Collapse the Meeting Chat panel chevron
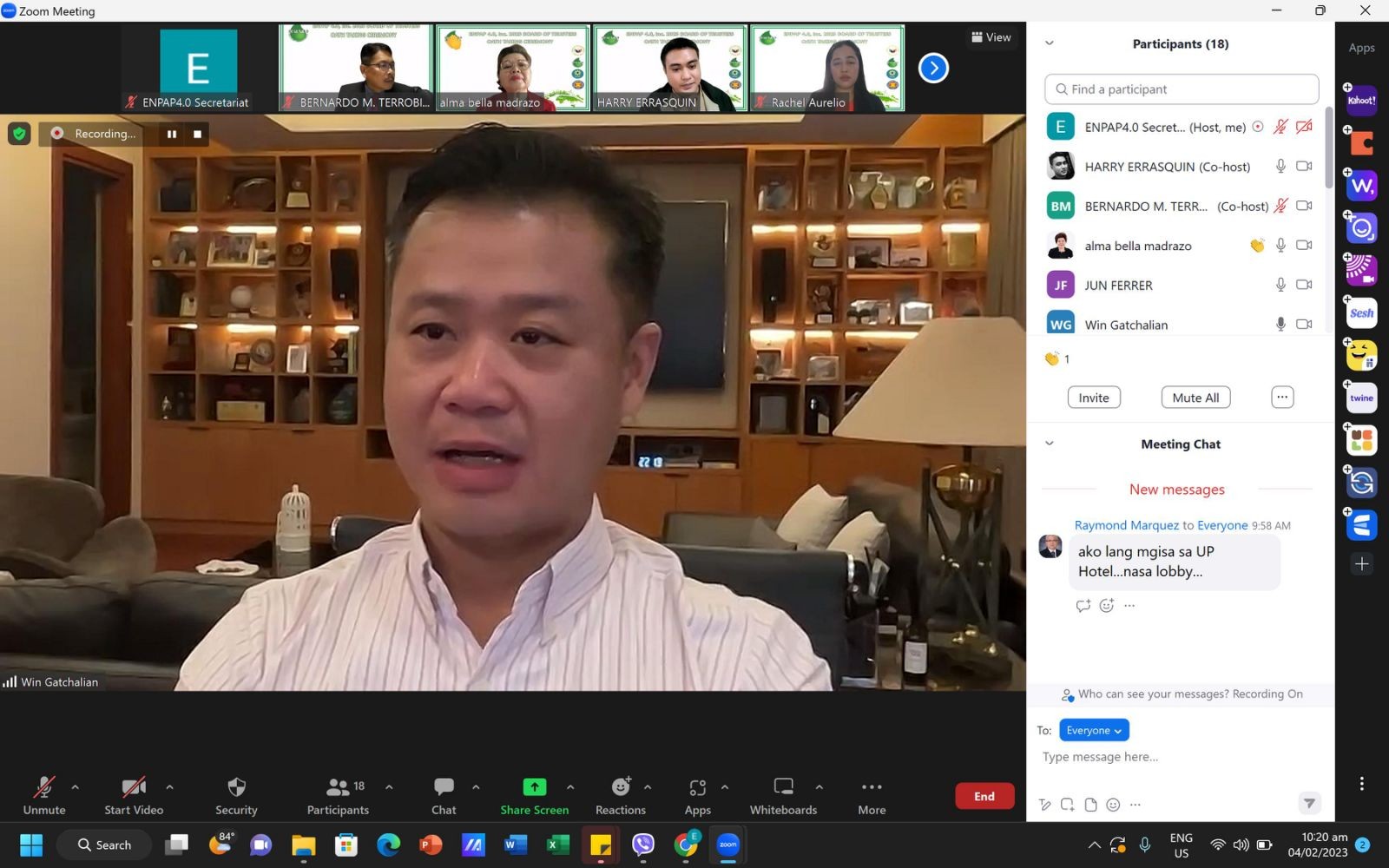 click(x=1049, y=443)
